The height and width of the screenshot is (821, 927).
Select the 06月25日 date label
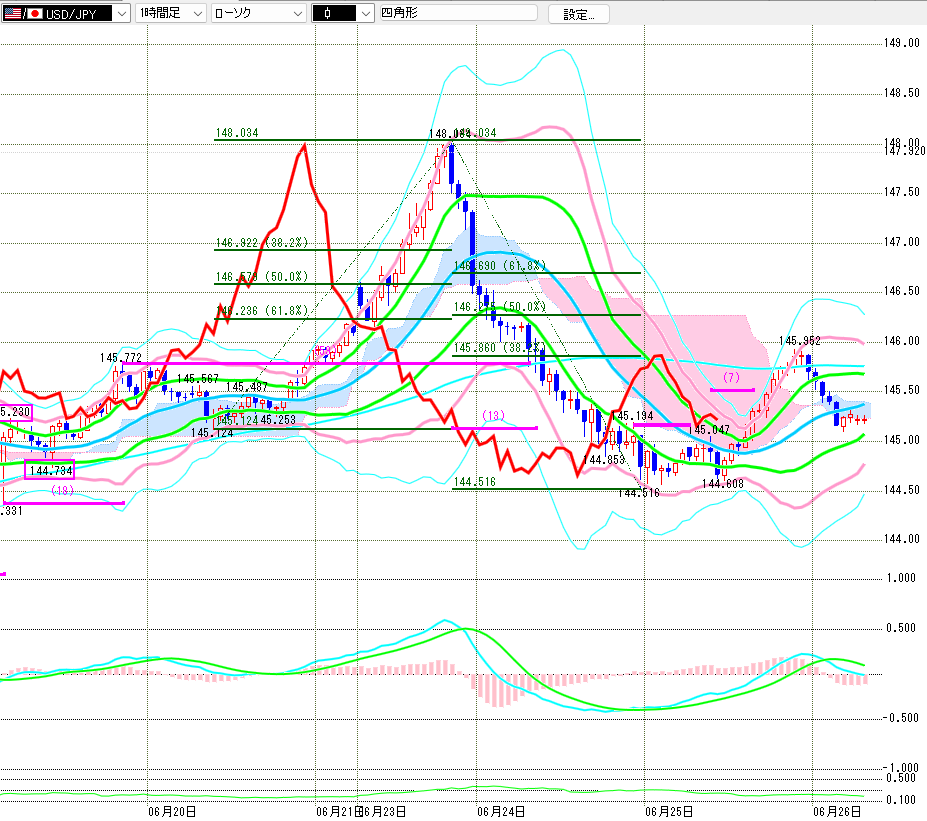click(669, 812)
